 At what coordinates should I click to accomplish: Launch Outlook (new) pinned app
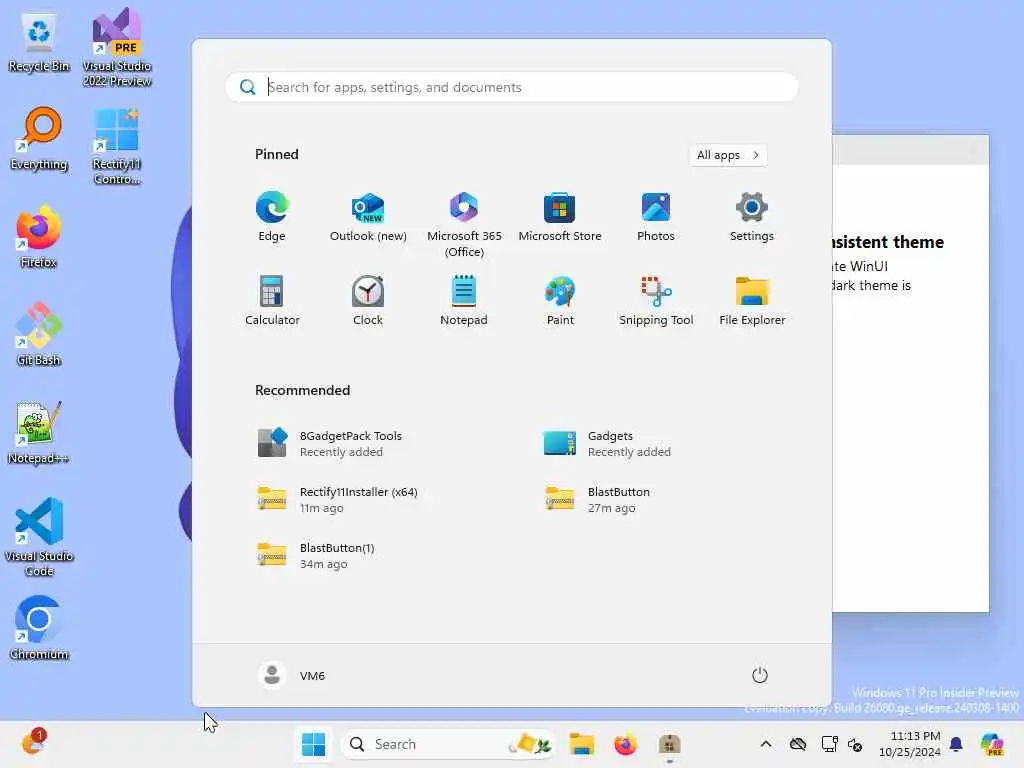tap(368, 217)
